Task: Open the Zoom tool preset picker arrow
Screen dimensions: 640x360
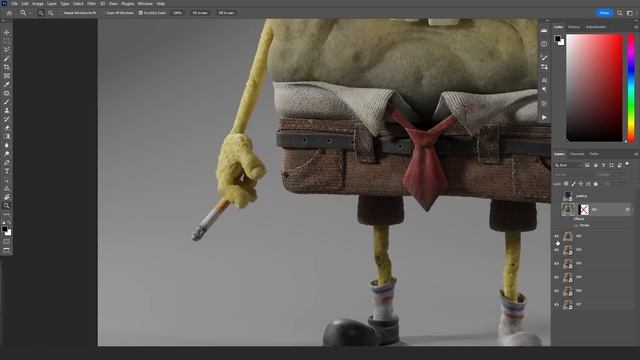Action: click(x=29, y=13)
